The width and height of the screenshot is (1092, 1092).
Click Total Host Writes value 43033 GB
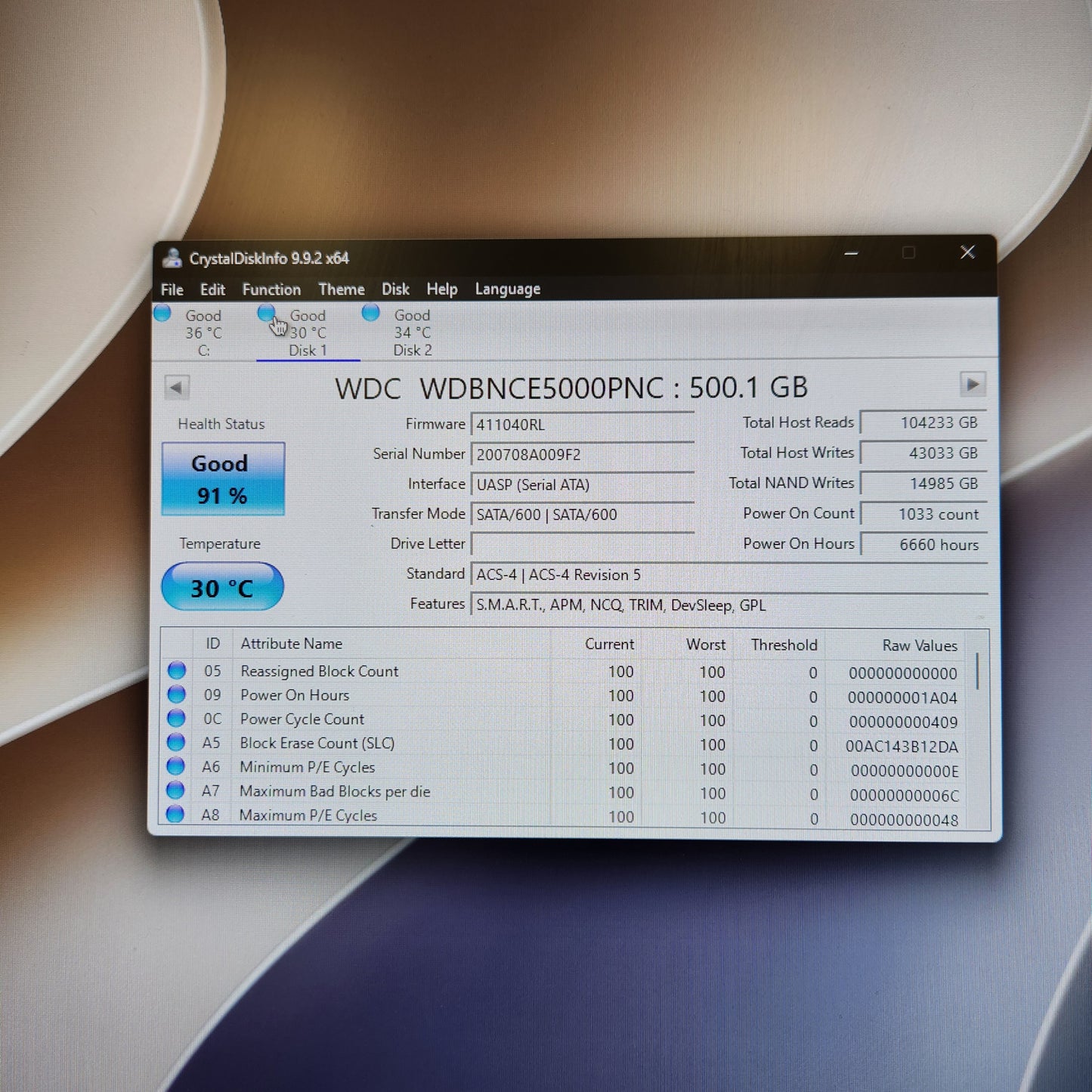point(923,453)
